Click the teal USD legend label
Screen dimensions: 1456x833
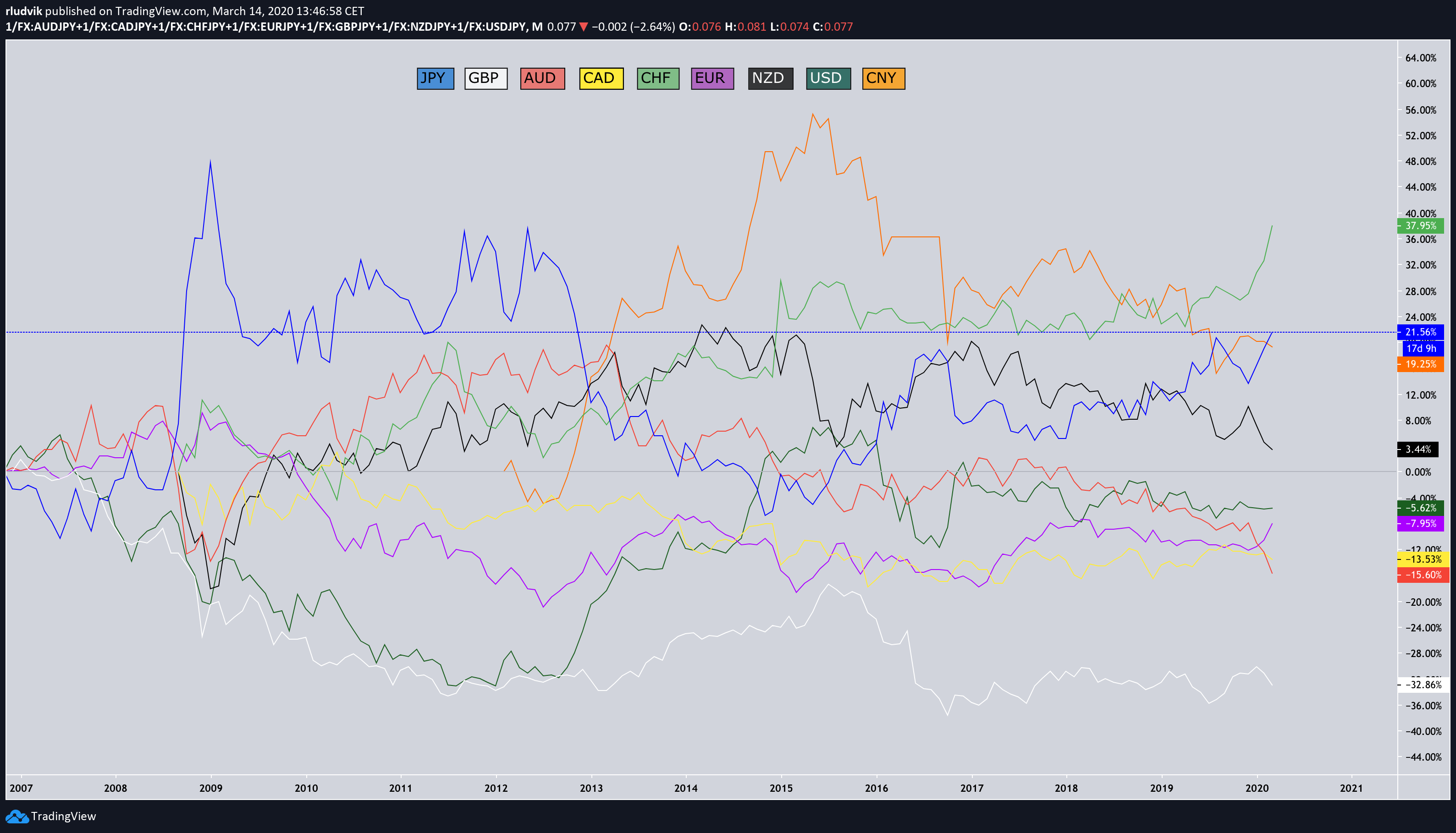click(x=828, y=78)
